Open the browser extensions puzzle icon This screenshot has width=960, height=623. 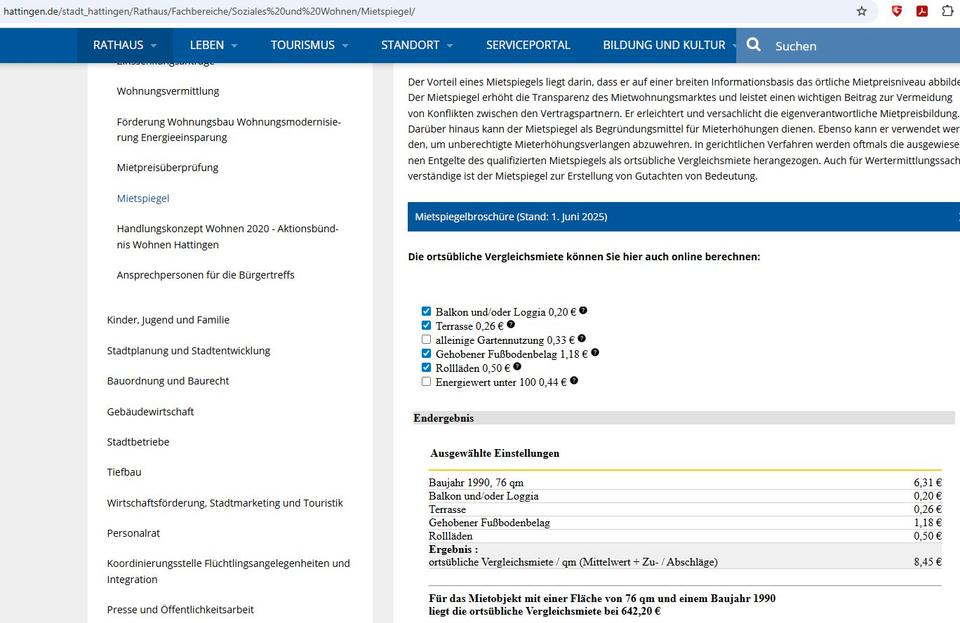coord(947,11)
